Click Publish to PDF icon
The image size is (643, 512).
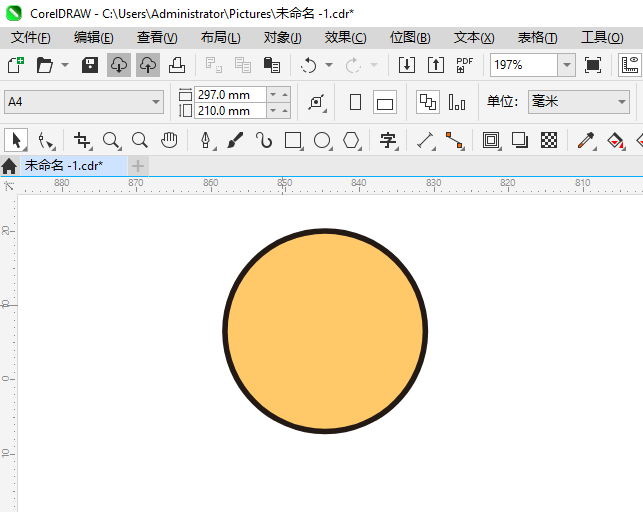[464, 65]
